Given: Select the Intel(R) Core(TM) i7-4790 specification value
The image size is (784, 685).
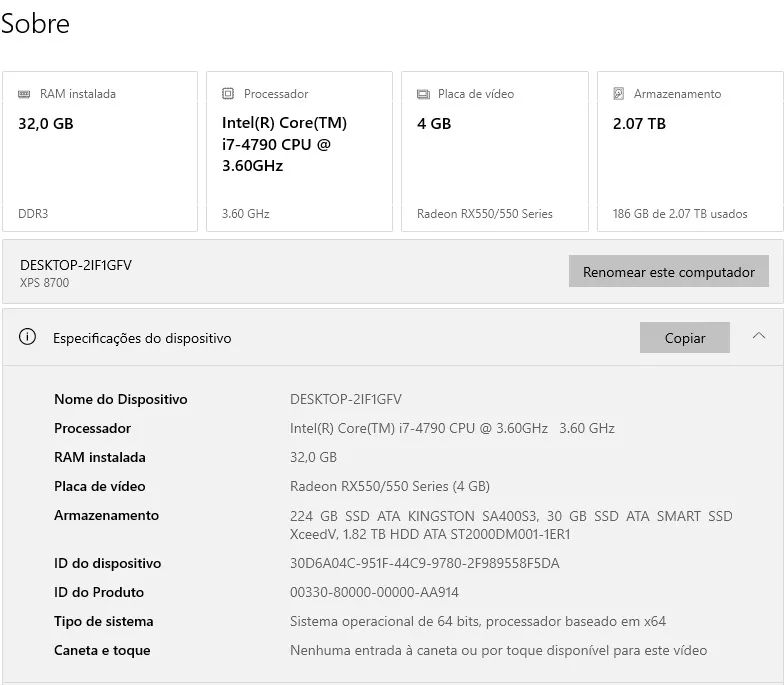Looking at the screenshot, I should click(x=452, y=428).
